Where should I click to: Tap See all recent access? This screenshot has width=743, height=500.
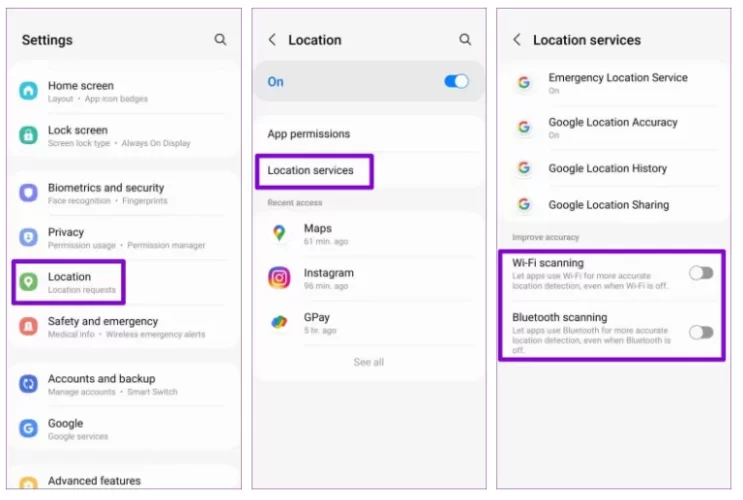[x=368, y=362]
